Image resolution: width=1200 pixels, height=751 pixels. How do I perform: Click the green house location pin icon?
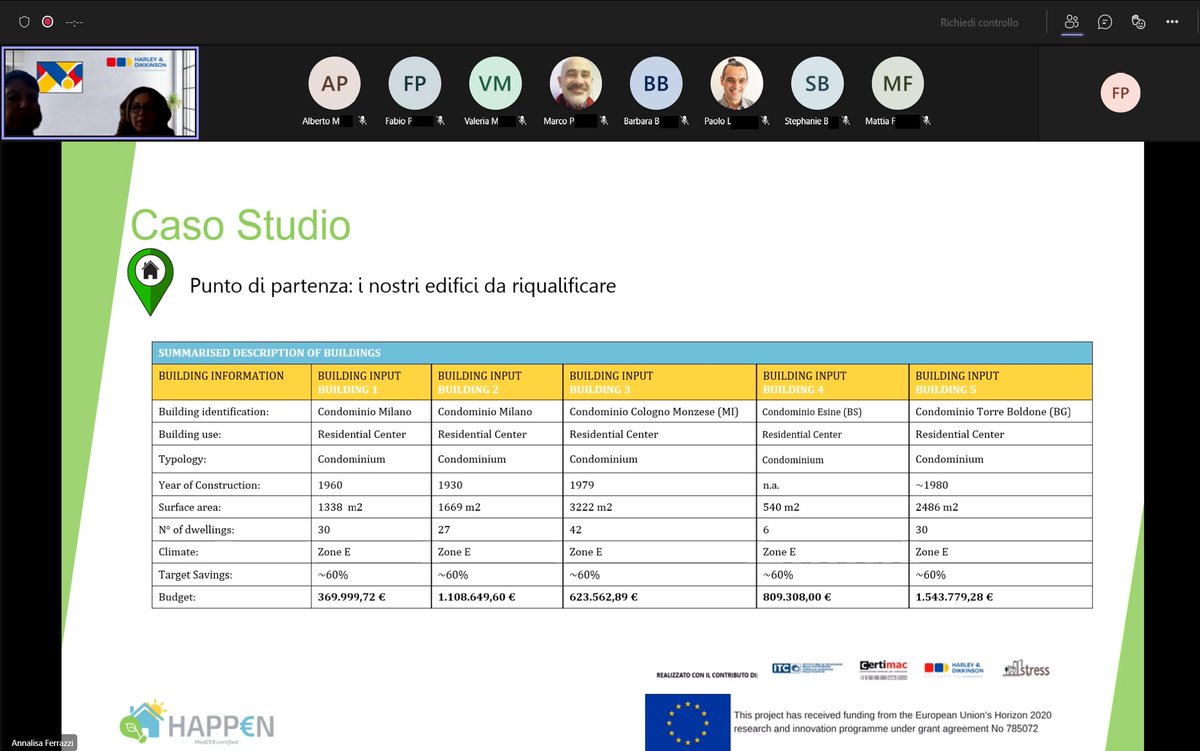pyautogui.click(x=150, y=282)
